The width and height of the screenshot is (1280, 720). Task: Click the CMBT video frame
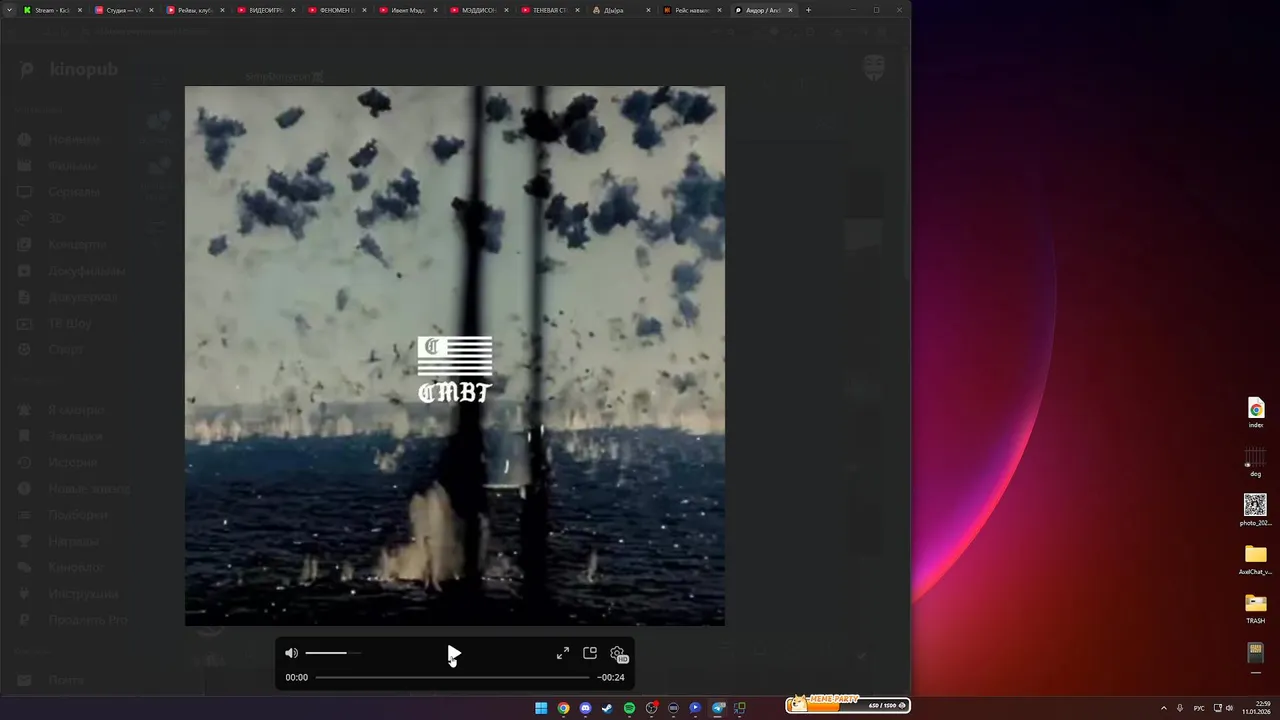coord(455,356)
